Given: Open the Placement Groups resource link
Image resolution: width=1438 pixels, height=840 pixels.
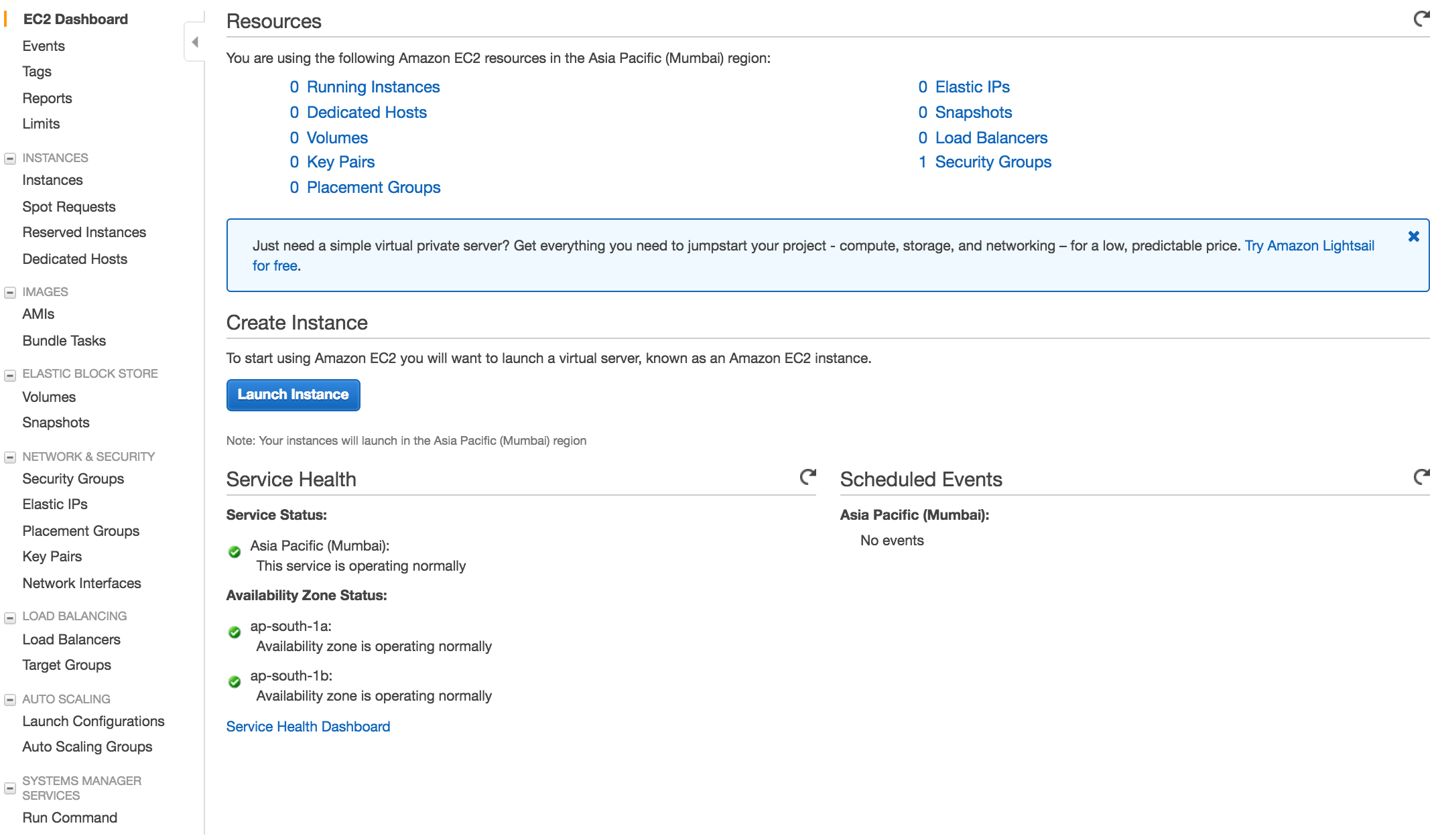Looking at the screenshot, I should pos(373,188).
